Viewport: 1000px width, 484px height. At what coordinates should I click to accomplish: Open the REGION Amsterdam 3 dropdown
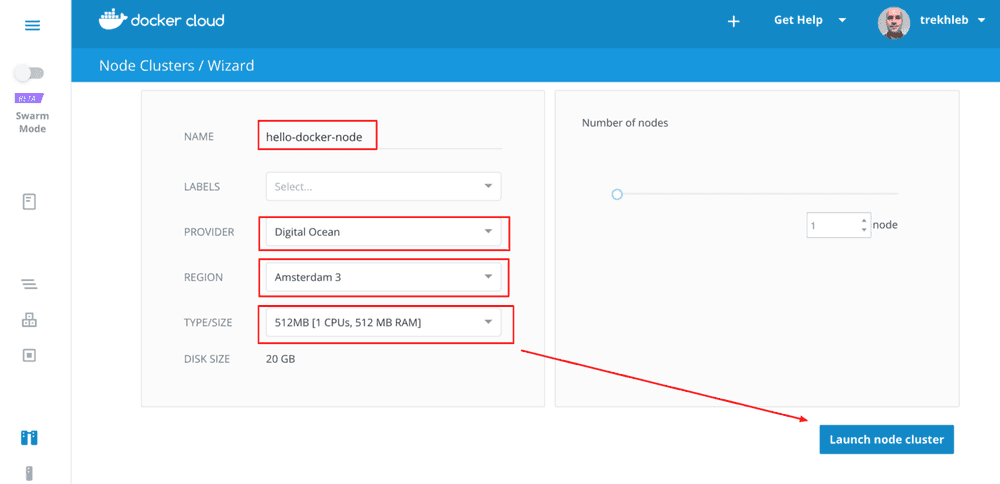click(x=383, y=277)
